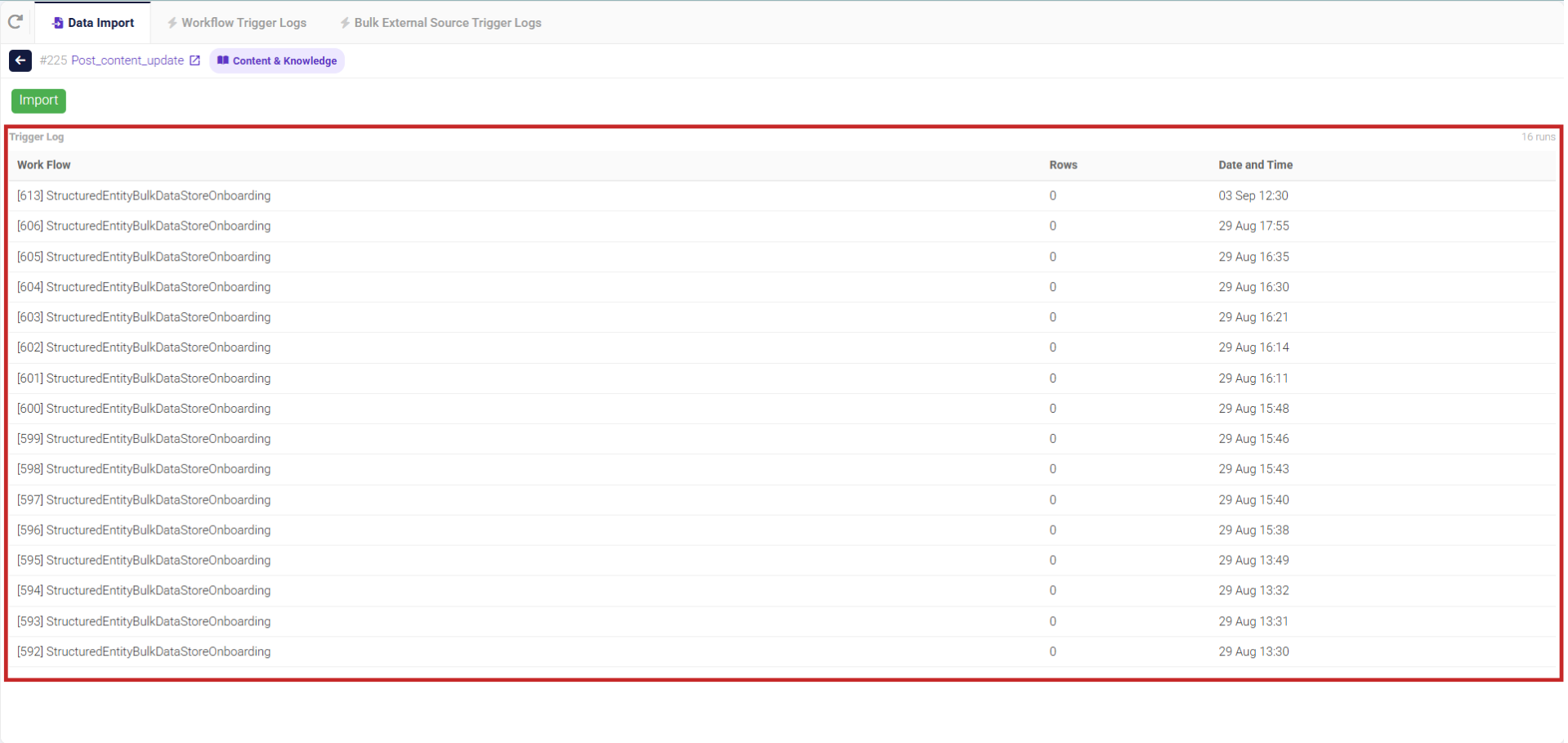Click the Date and Time column header
Viewport: 1568px width, 743px height.
coord(1255,165)
